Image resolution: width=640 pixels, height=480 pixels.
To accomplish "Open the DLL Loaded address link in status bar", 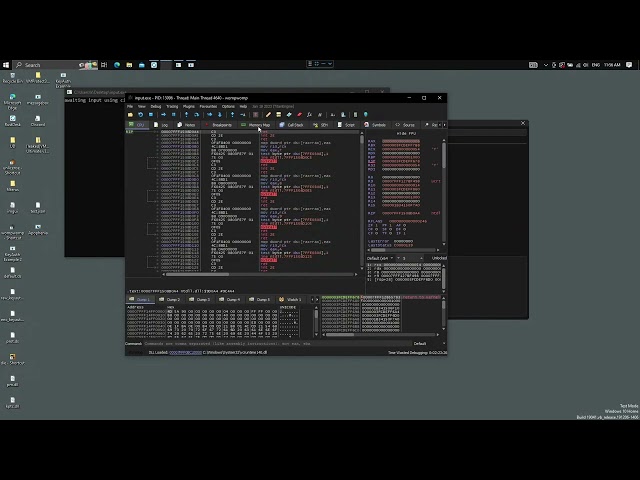I will (185, 353).
